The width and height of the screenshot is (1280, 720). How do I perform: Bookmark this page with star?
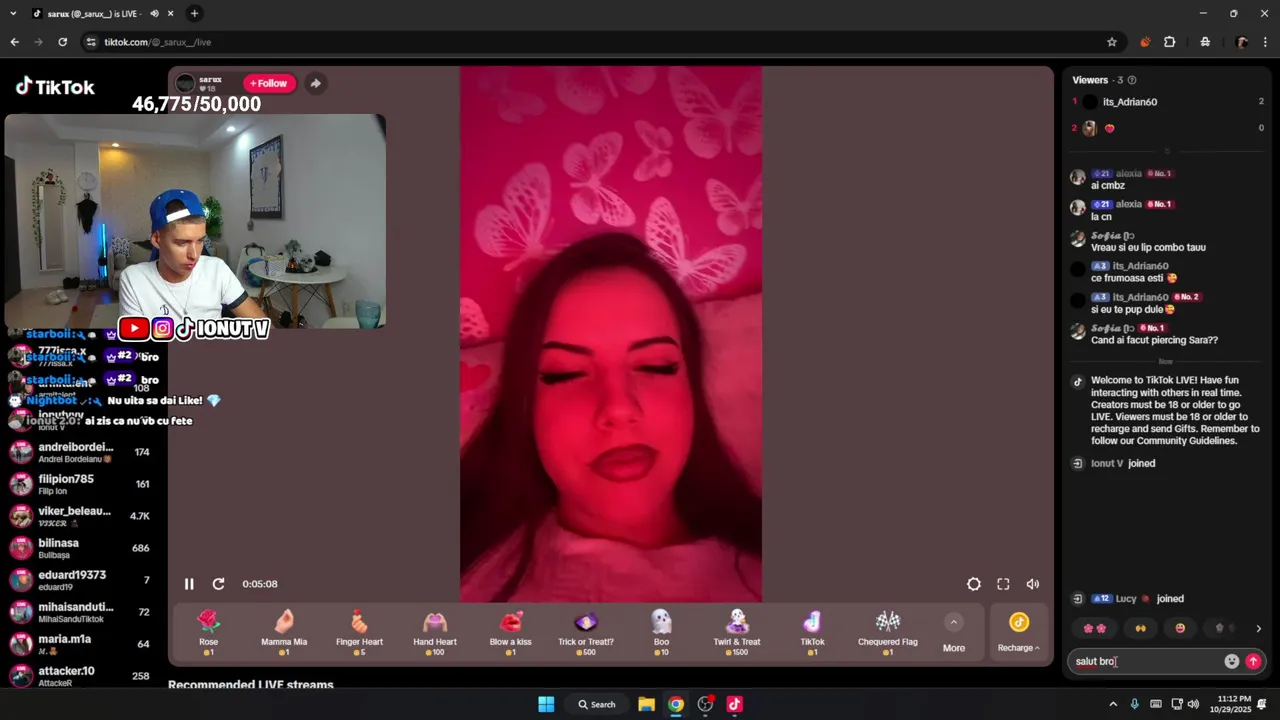(1112, 42)
